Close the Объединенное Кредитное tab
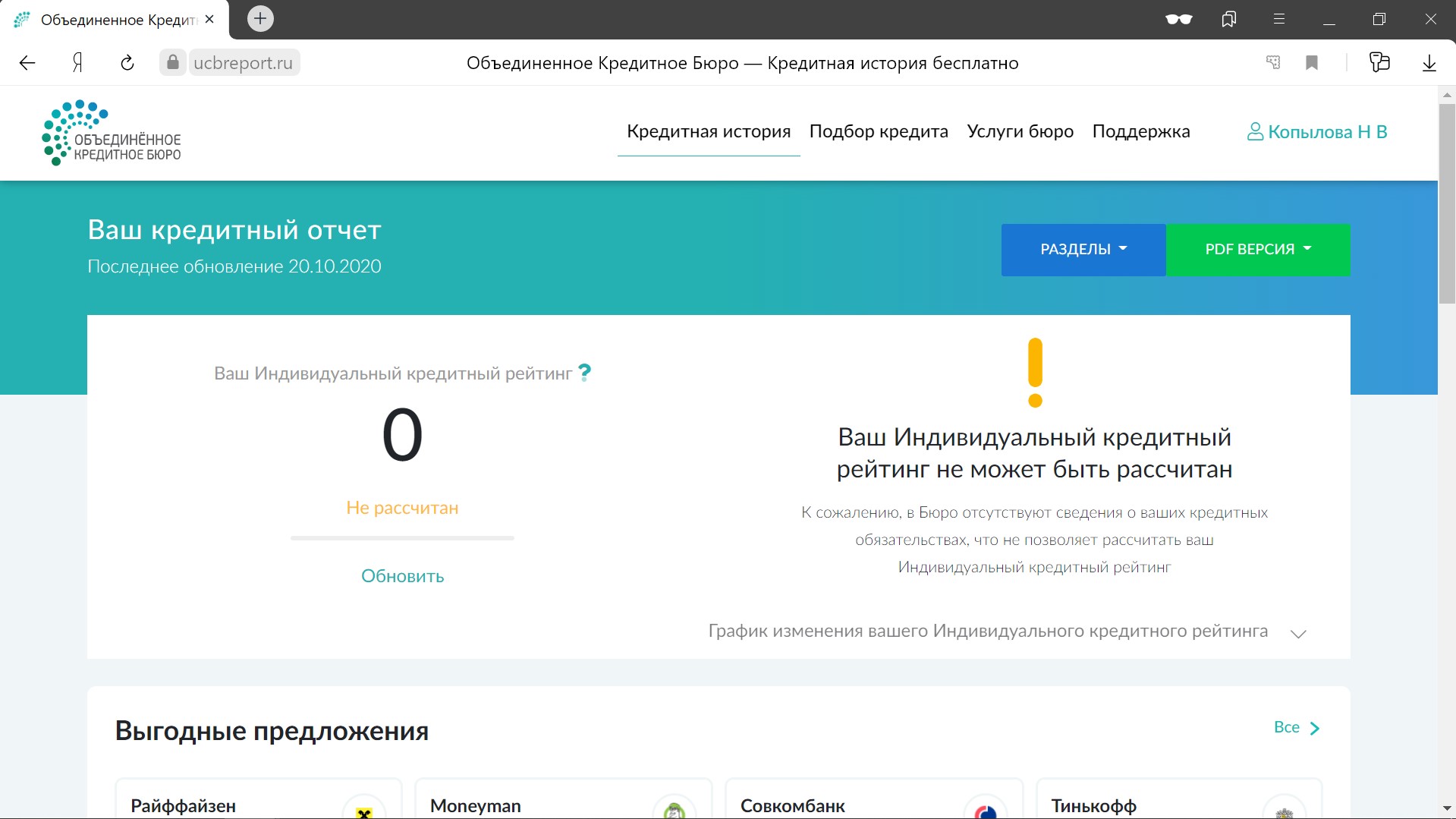1456x819 pixels. (x=209, y=19)
